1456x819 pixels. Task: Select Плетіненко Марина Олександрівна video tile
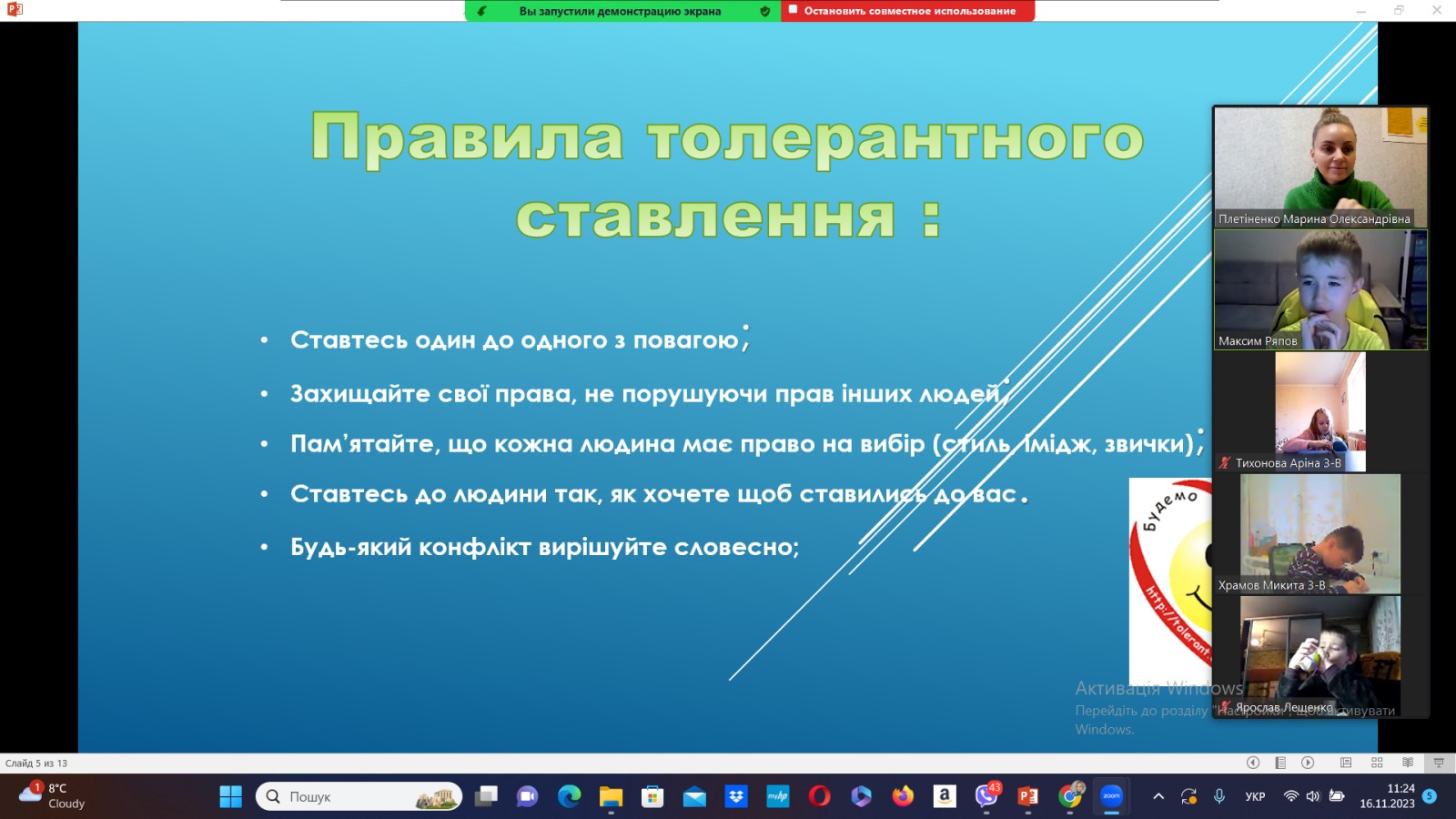1320,167
